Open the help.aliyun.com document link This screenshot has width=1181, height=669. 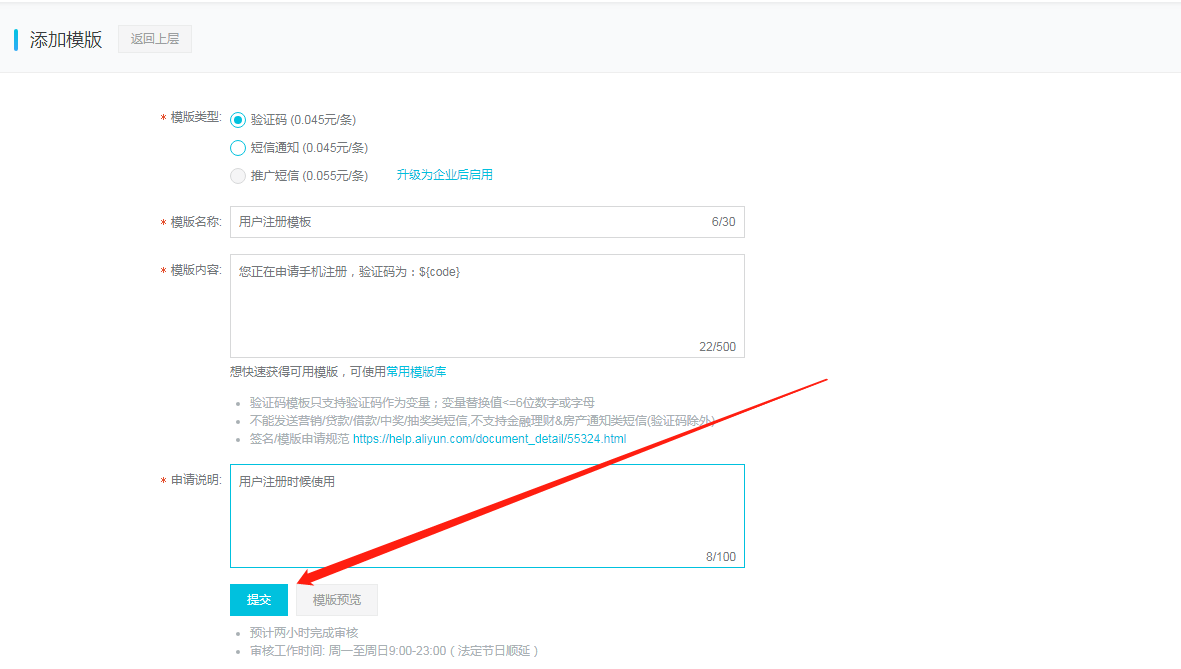(x=489, y=438)
